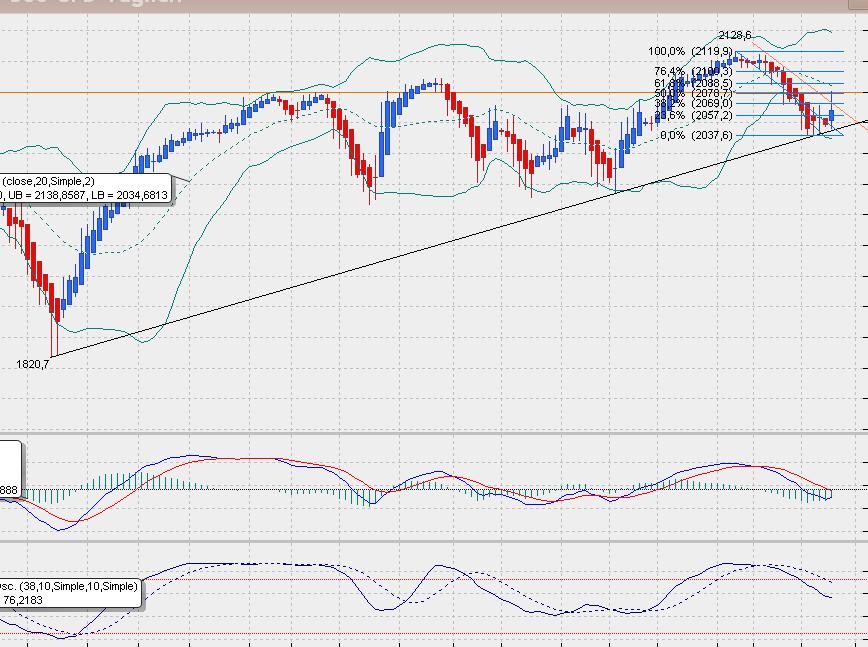This screenshot has width=868, height=647.
Task: Click the 2128,6 swing high price label
Action: (732, 33)
